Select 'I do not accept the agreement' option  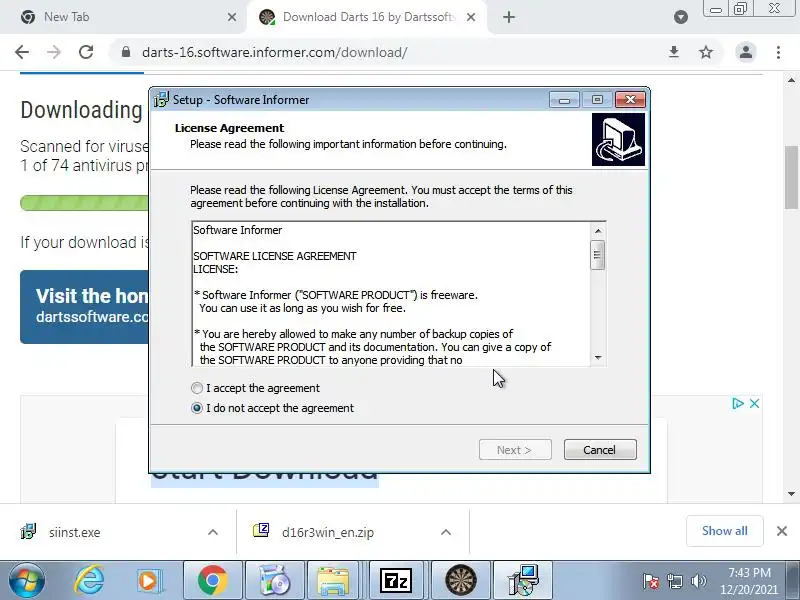point(197,408)
